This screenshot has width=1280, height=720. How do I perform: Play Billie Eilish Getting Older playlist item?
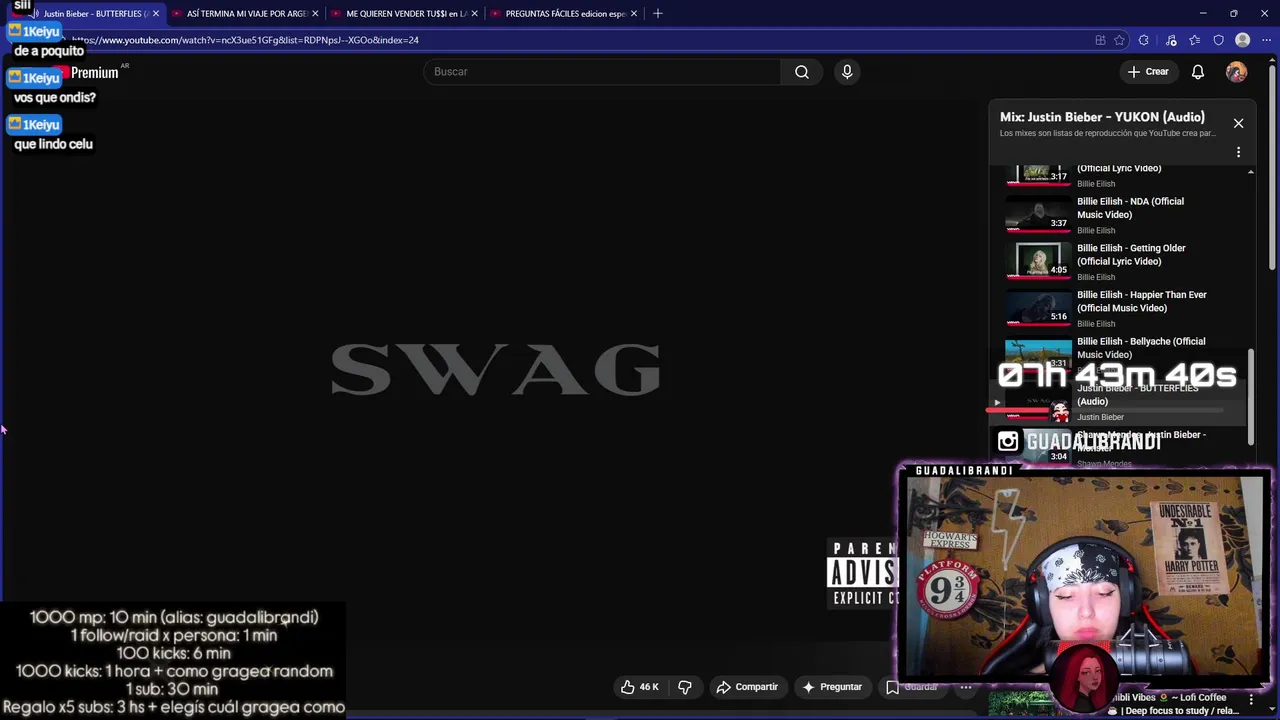point(1118,262)
